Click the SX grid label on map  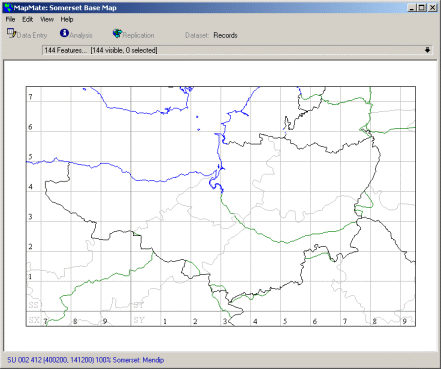coord(34,320)
